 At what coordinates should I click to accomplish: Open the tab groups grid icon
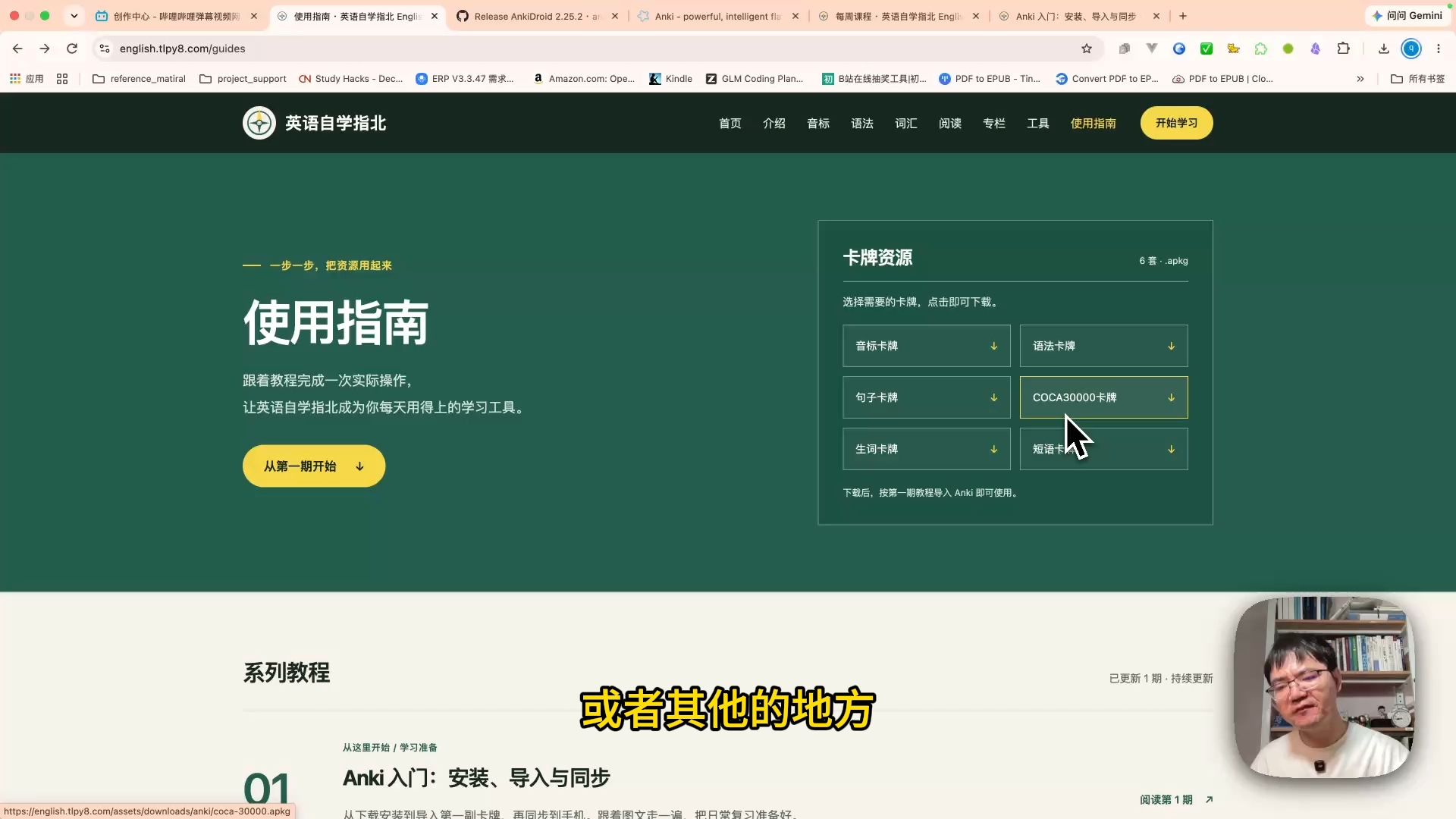tap(62, 79)
